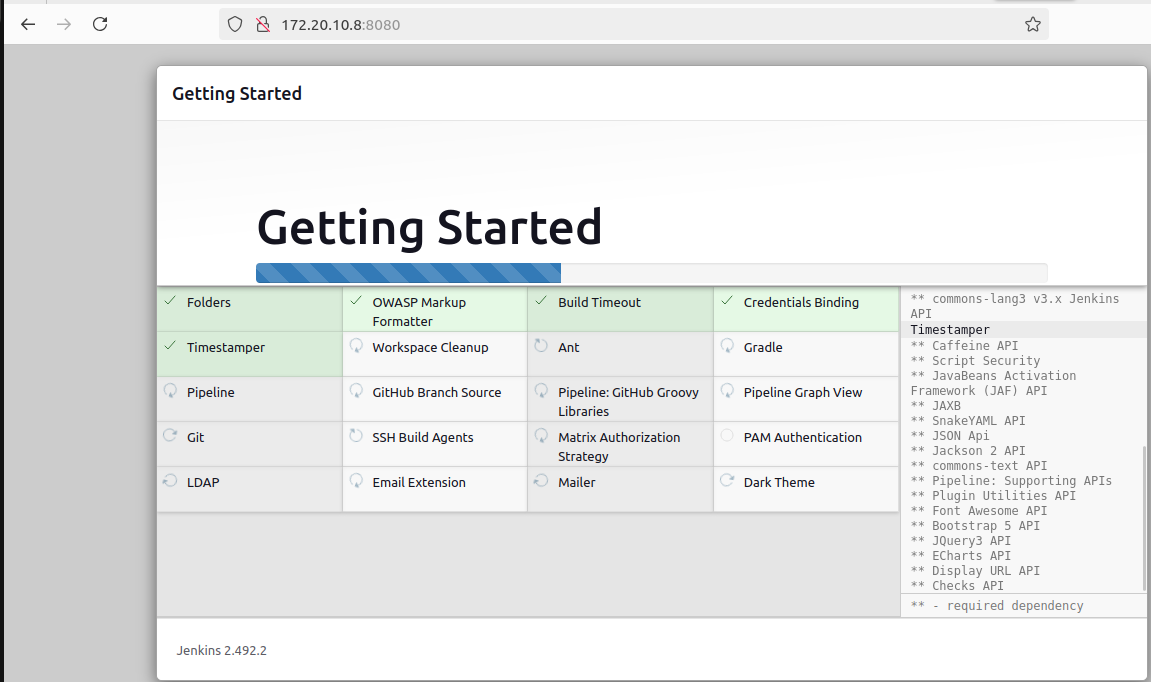Viewport: 1151px width, 682px height.
Task: Click the Folders plugin label
Action: 208,302
